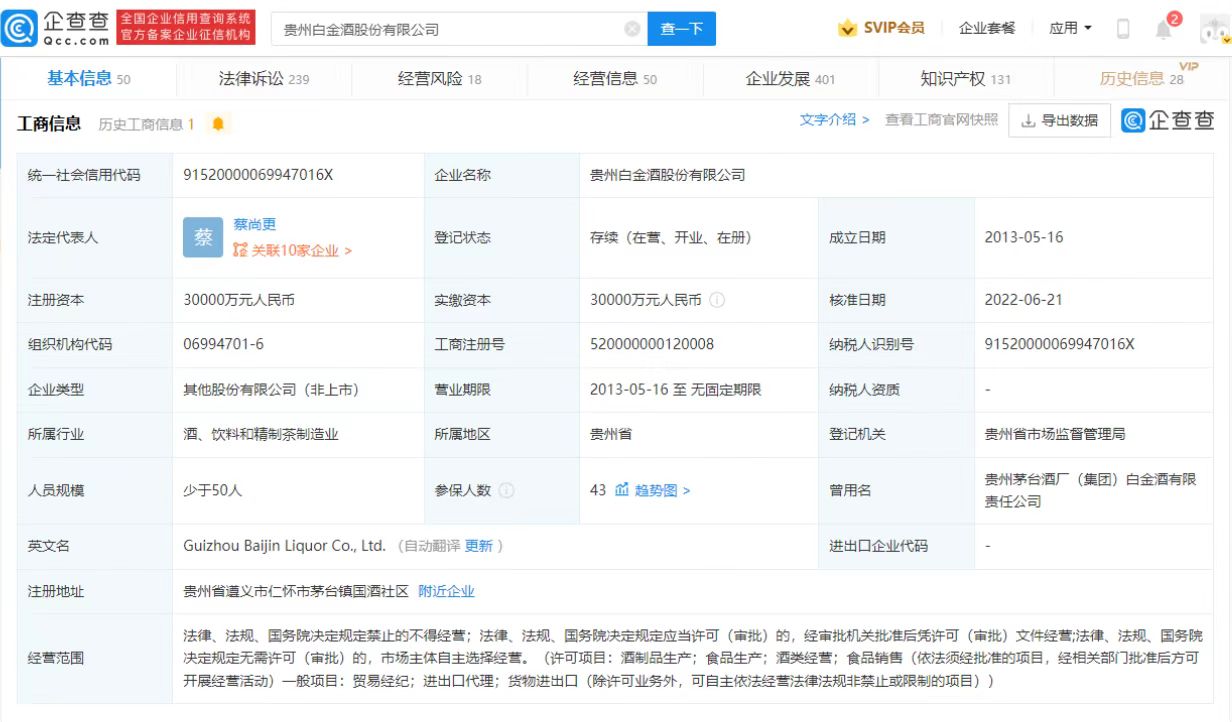
Task: Select industry 酒、饮料和精制茶制造业
Action: [261, 434]
